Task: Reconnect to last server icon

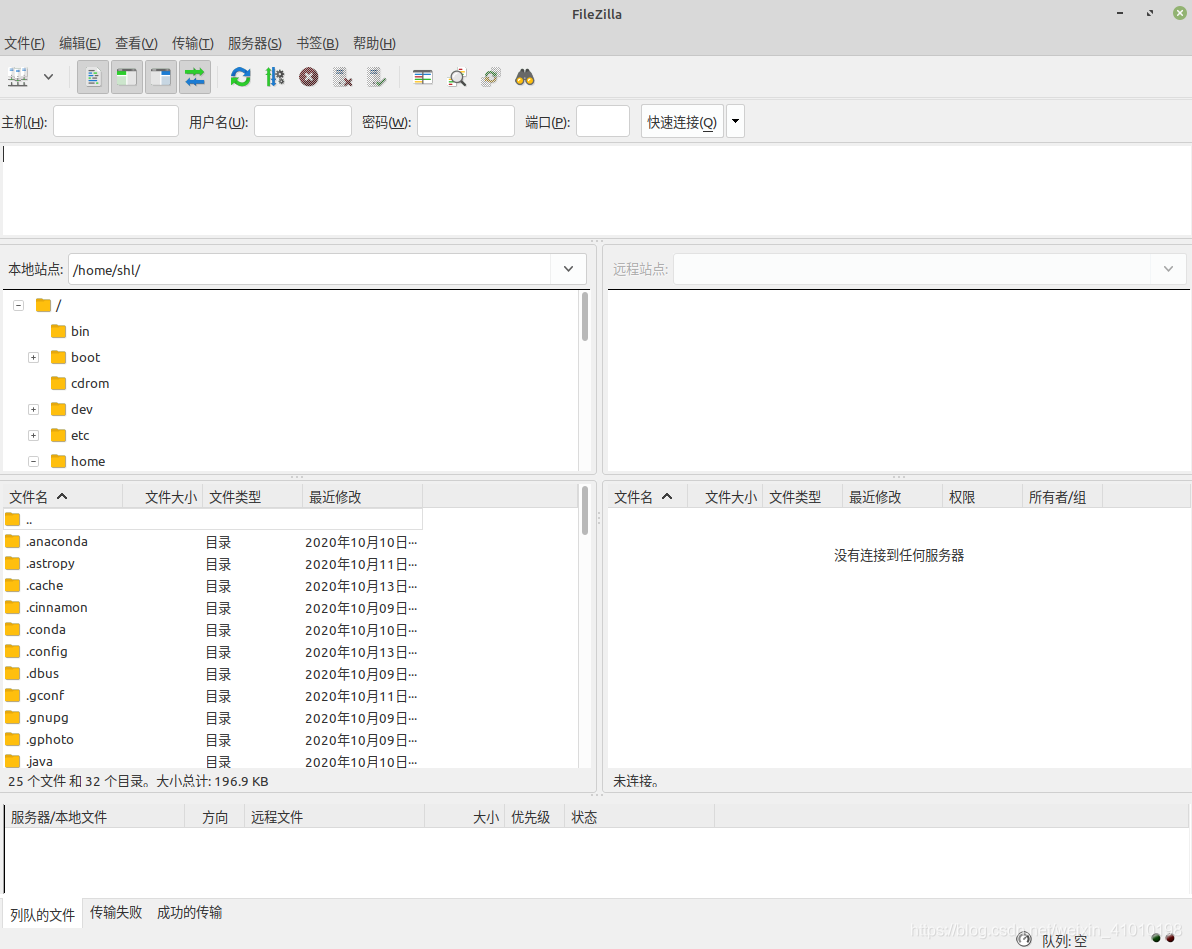Action: coord(376,77)
